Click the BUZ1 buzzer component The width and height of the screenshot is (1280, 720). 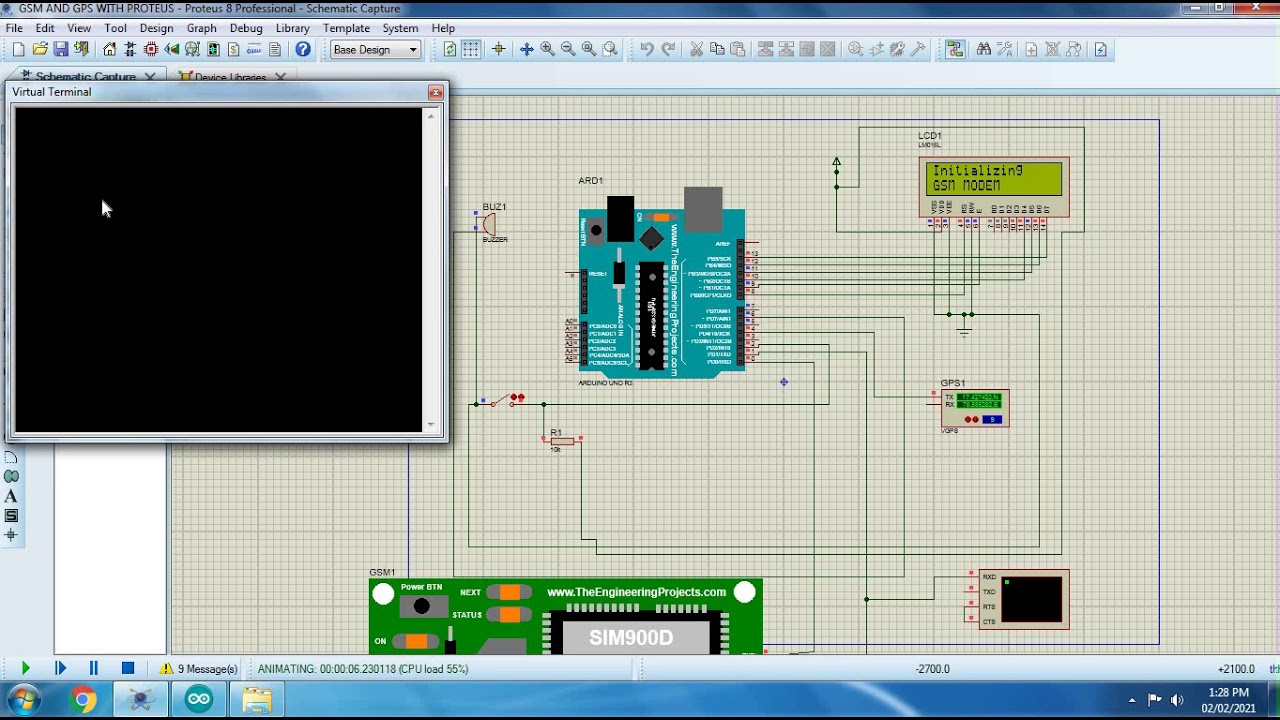coord(489,224)
